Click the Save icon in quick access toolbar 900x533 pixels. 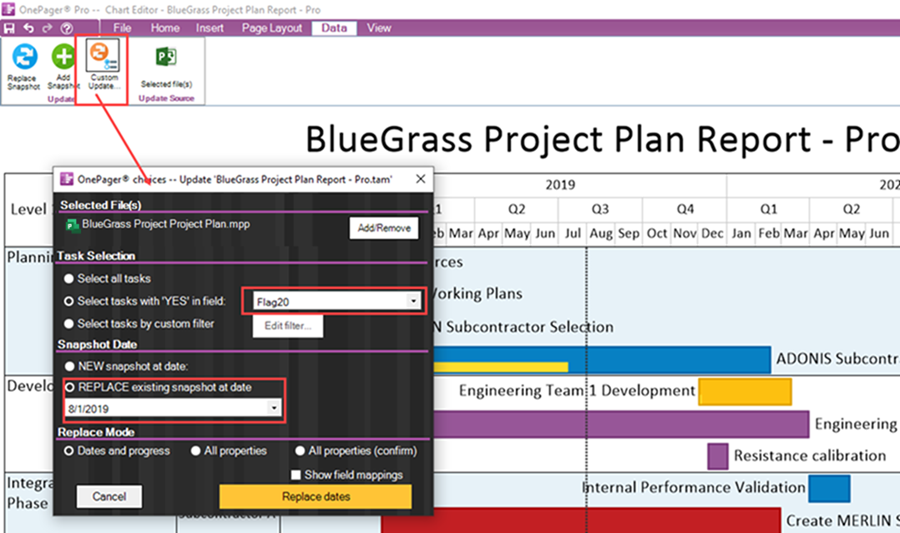[x=10, y=28]
